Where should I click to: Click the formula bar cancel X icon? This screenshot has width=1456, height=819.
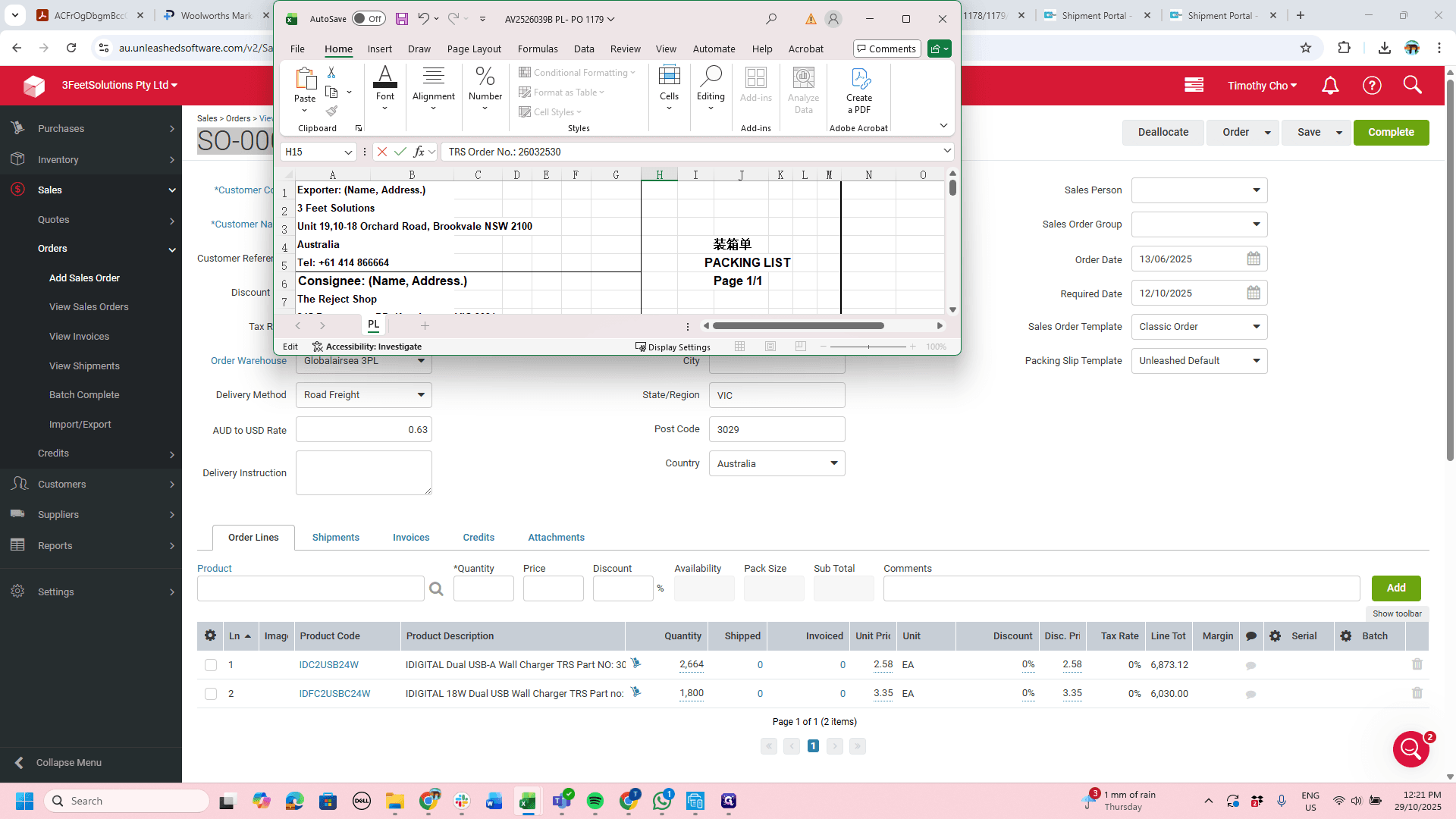[x=382, y=152]
